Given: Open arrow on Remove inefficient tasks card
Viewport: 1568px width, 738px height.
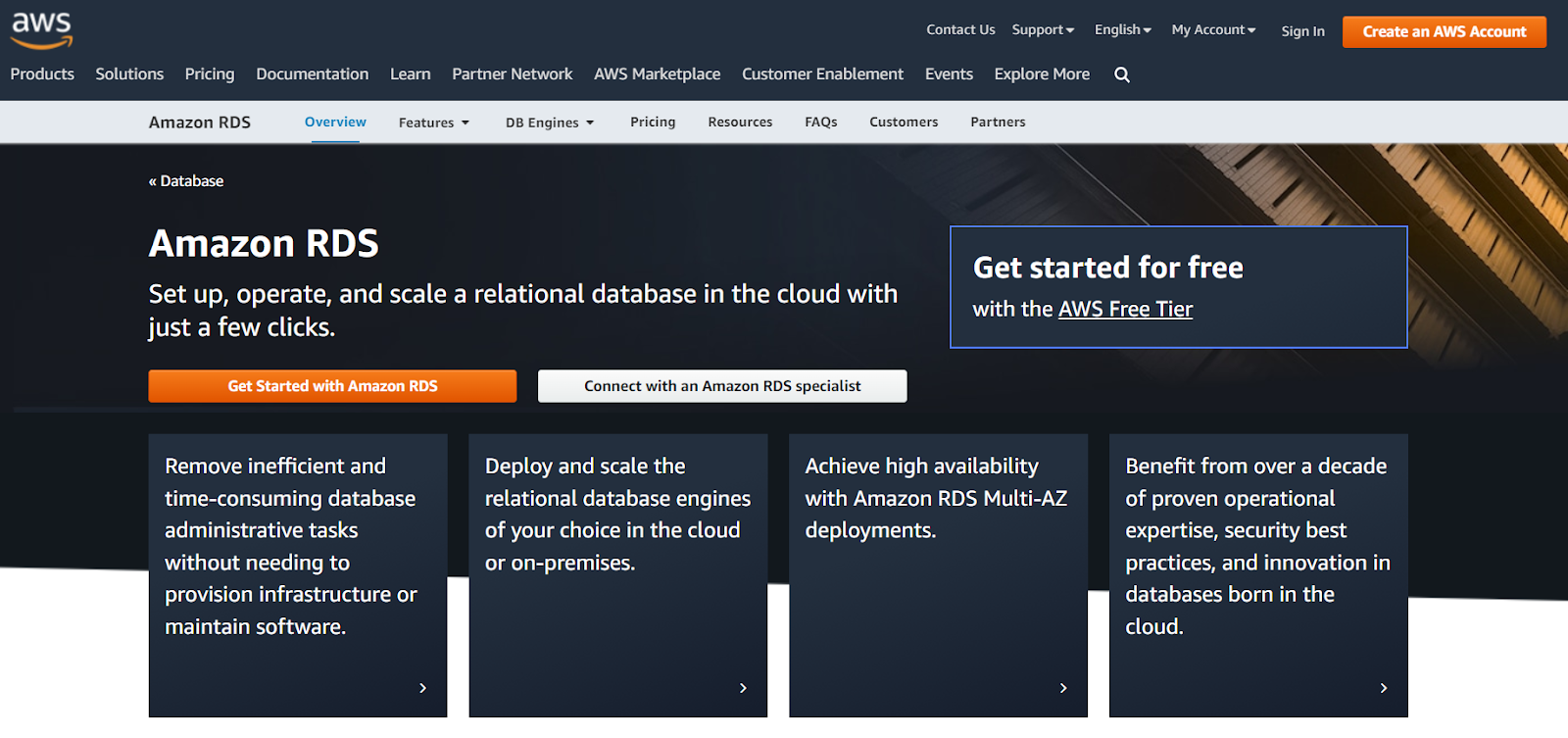Looking at the screenshot, I should (x=422, y=688).
